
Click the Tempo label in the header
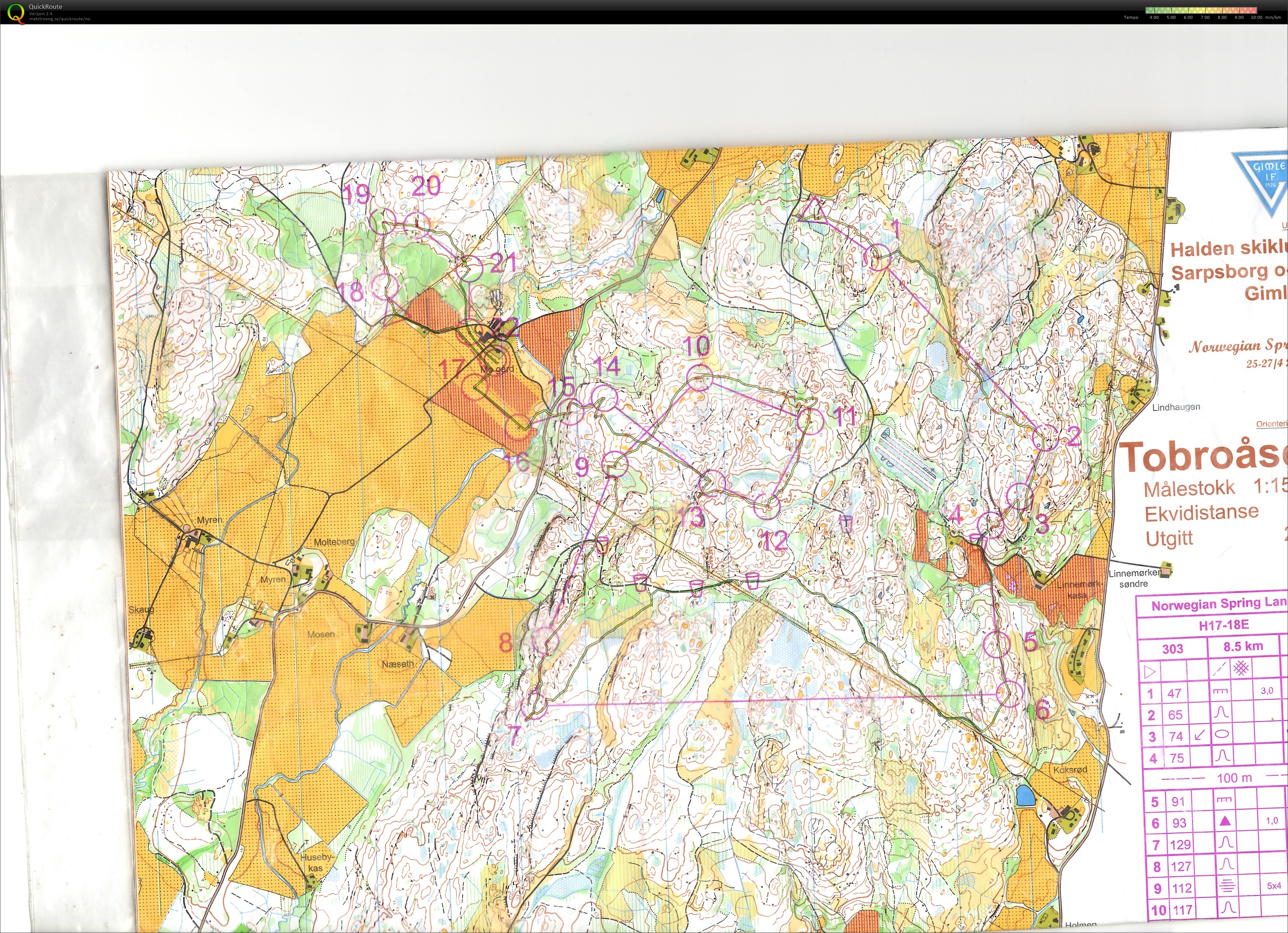click(x=1131, y=18)
